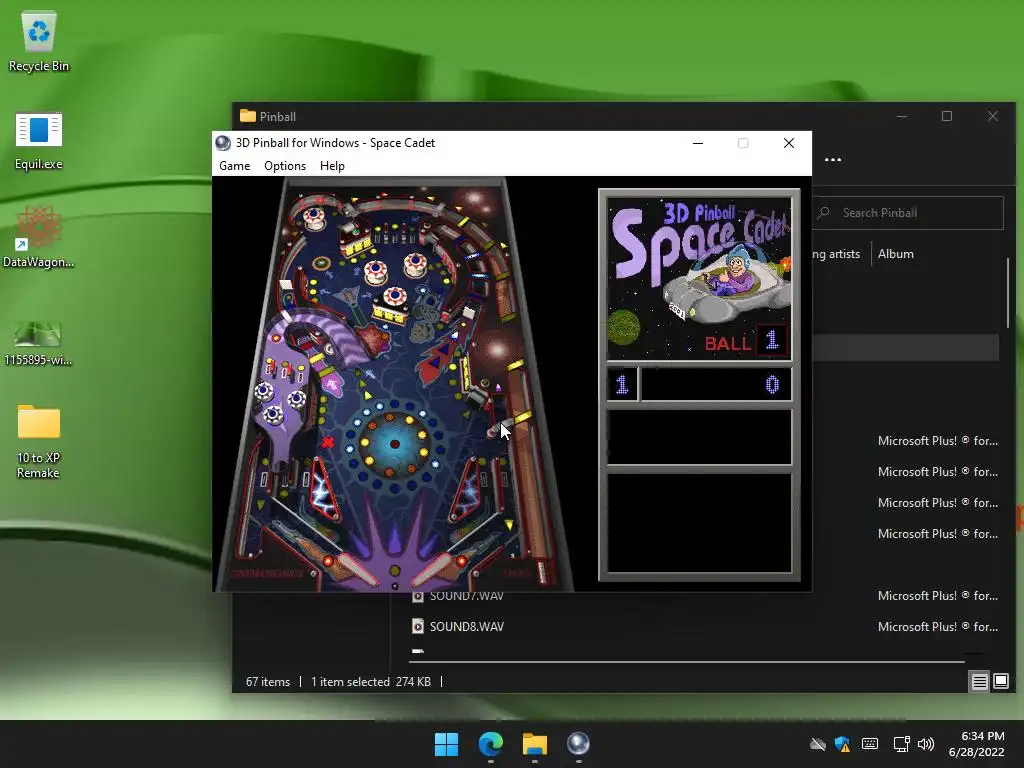Select the Equil.exe desktop icon
The image size is (1024, 768).
tap(39, 141)
